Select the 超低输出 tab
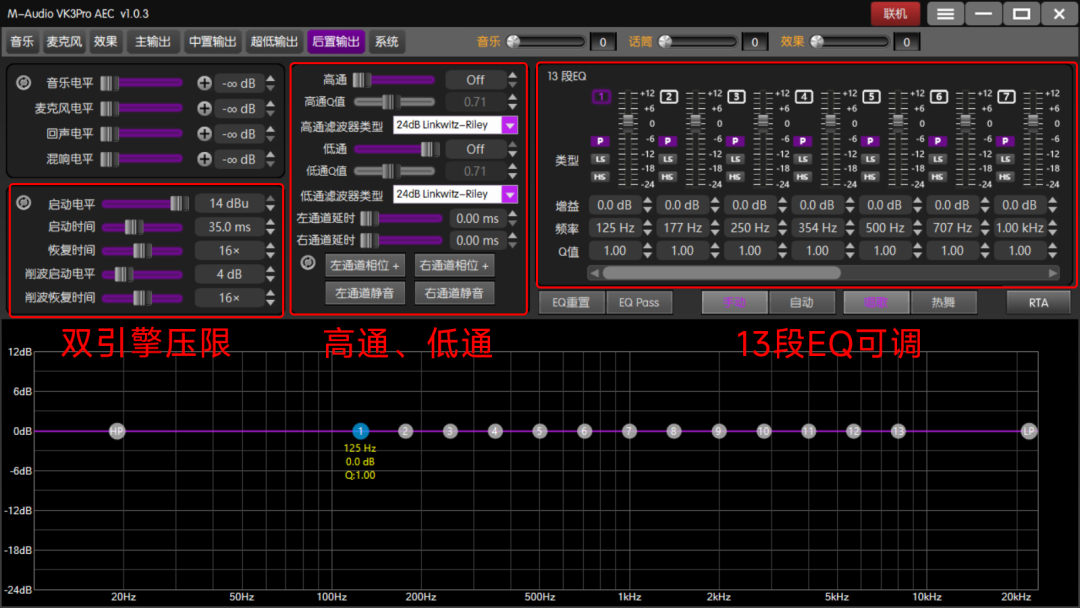 tap(274, 42)
